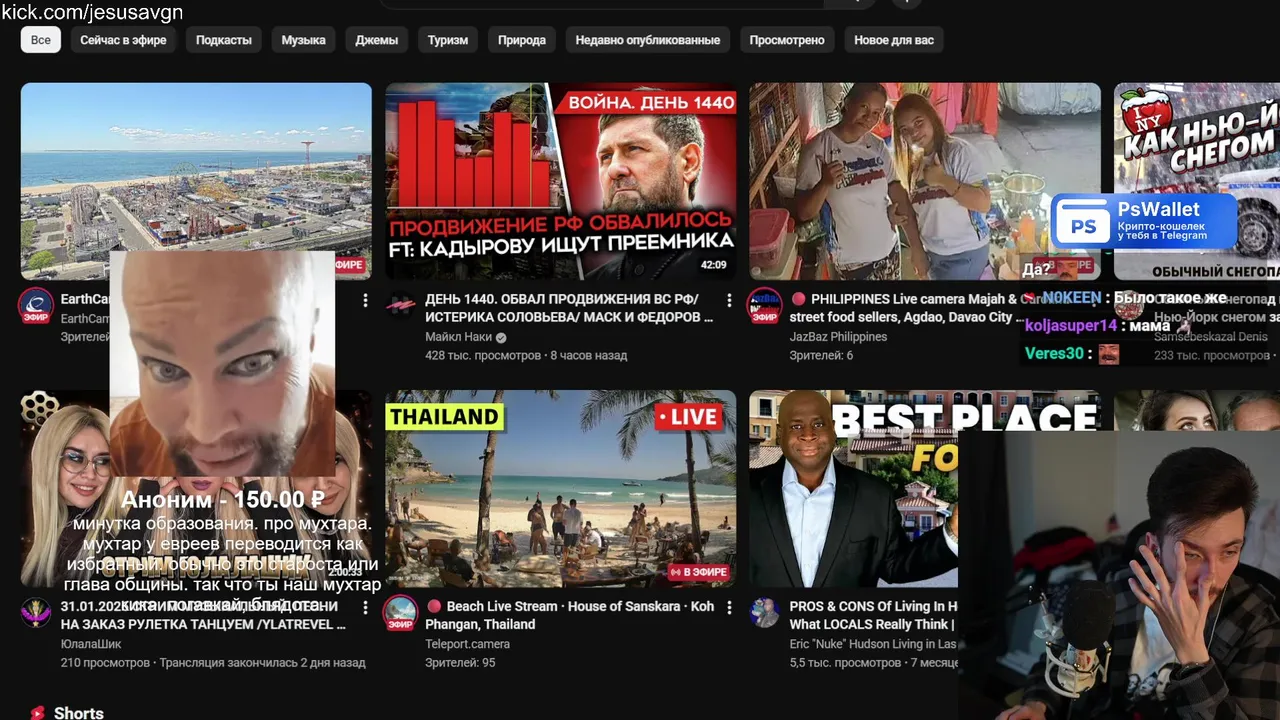Image resolution: width=1280 pixels, height=720 pixels.
Task: Select the "Сейчас в эфире" filter chip
Action: point(123,40)
